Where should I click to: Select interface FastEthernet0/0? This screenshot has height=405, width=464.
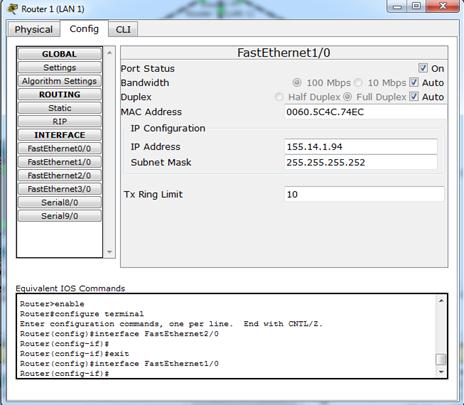pyautogui.click(x=59, y=149)
